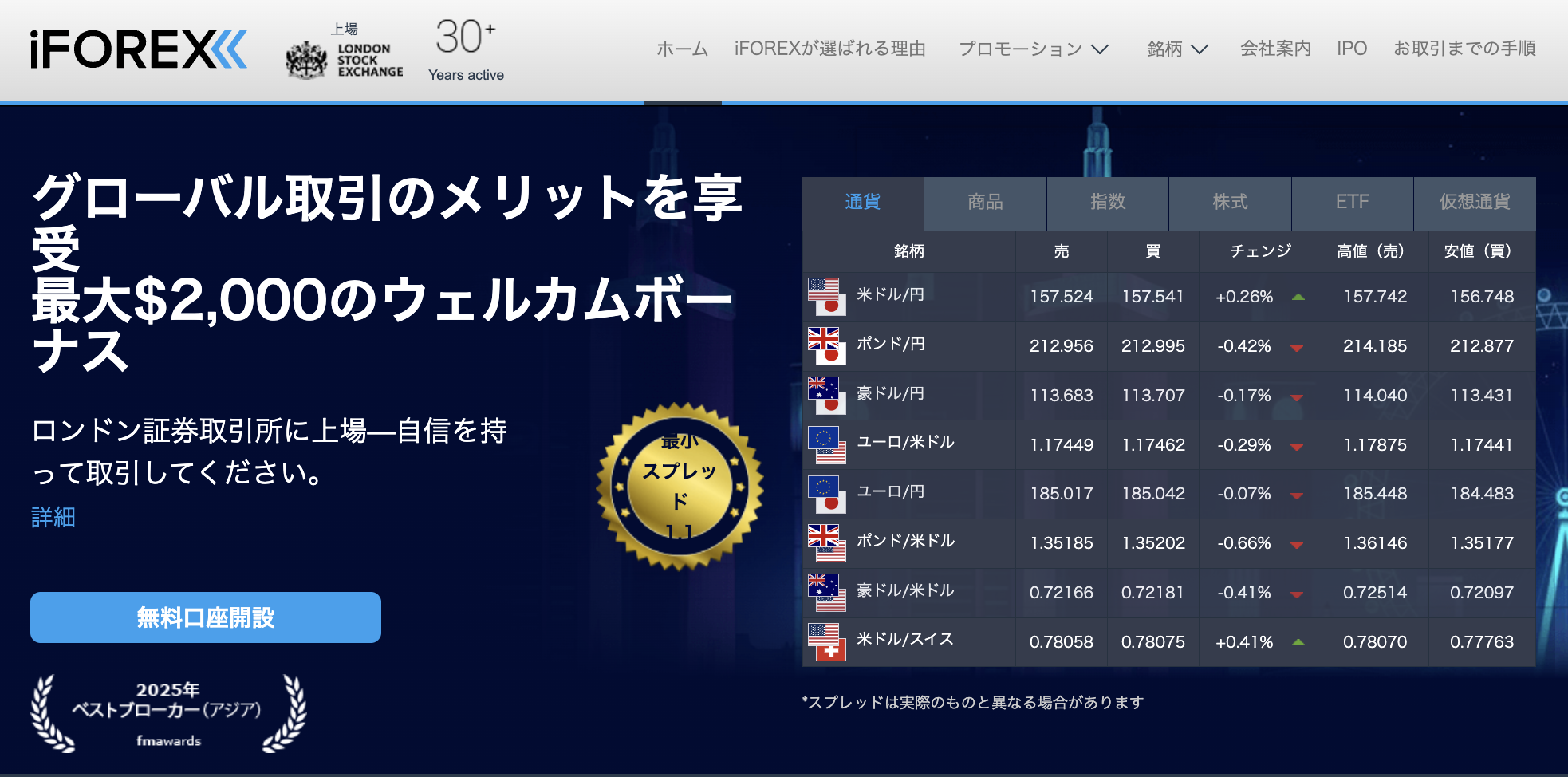The height and width of the screenshot is (777, 1568).
Task: Switch to the 株式 tab
Action: [1231, 203]
